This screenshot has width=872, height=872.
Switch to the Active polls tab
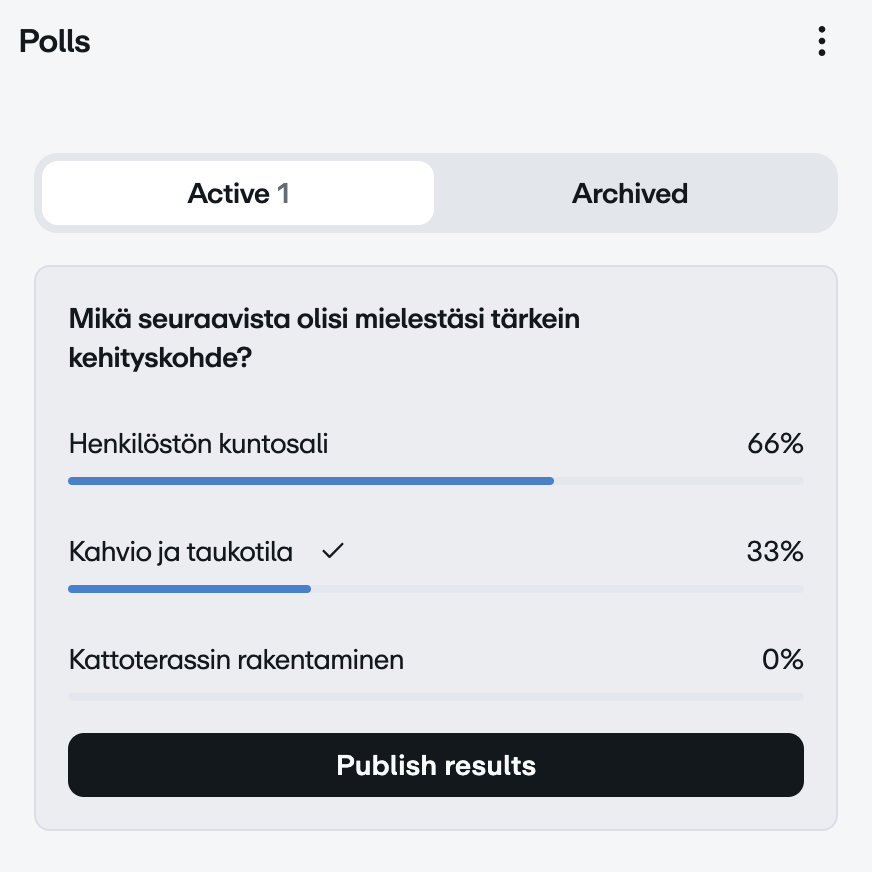tap(238, 193)
